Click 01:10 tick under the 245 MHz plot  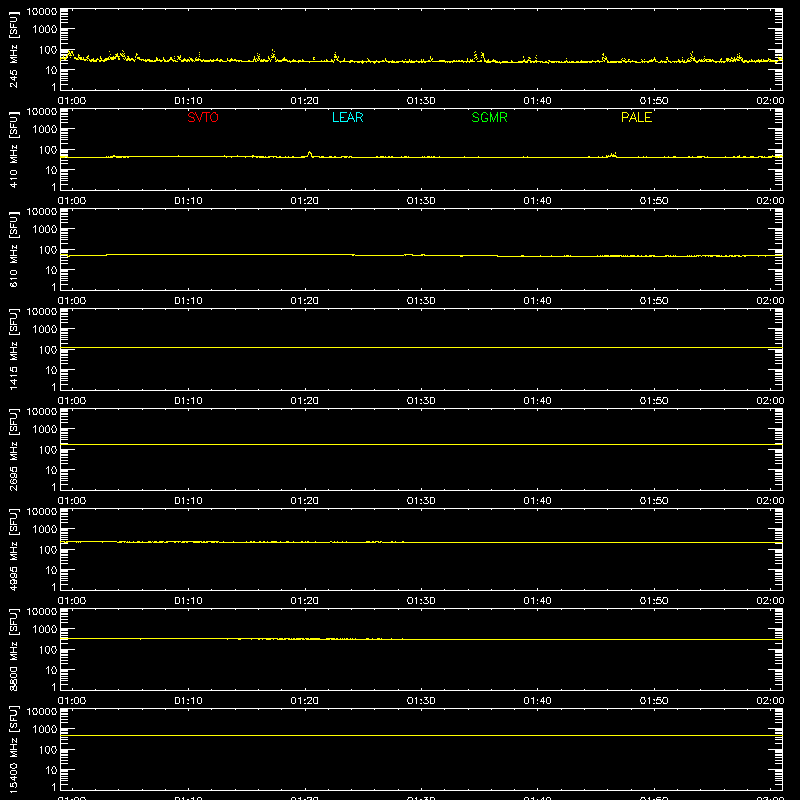pos(188,101)
